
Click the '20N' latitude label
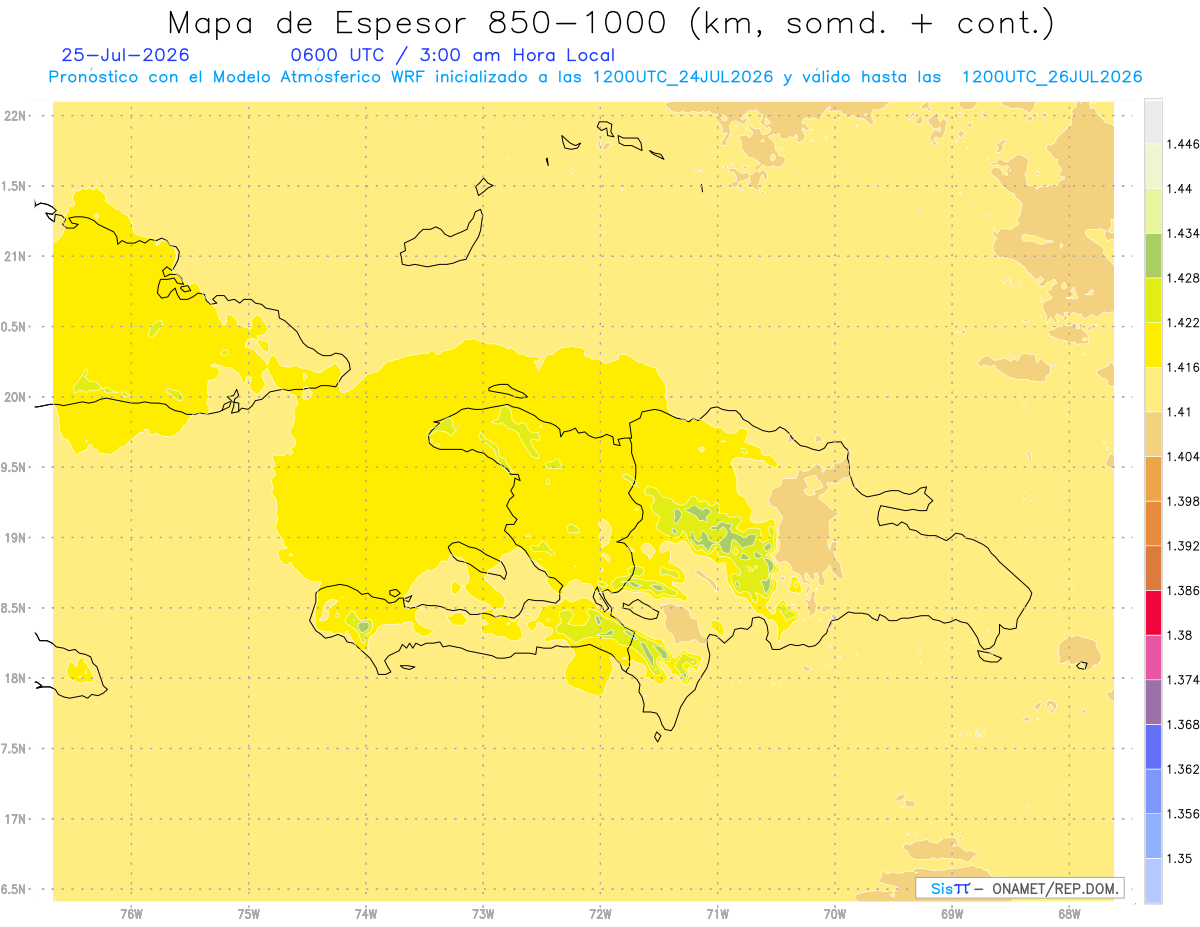tap(17, 397)
